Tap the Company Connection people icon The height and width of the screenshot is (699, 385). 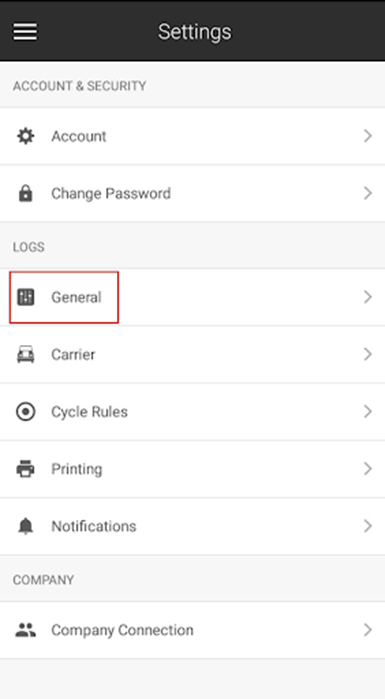point(25,629)
